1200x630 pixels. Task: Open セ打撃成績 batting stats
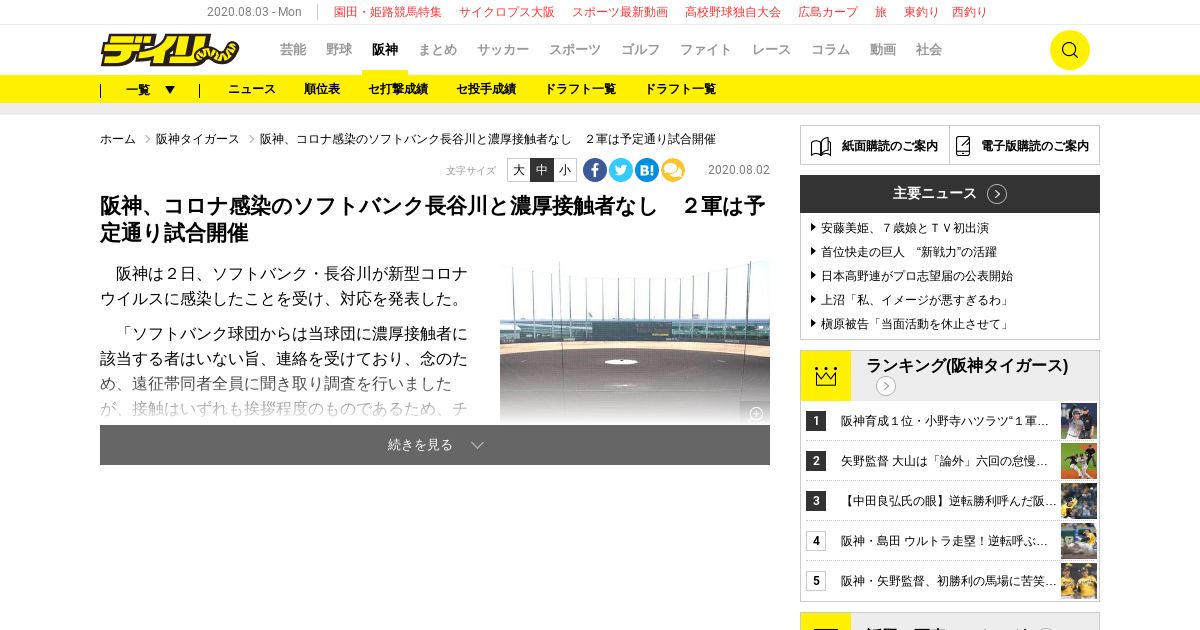tap(398, 89)
